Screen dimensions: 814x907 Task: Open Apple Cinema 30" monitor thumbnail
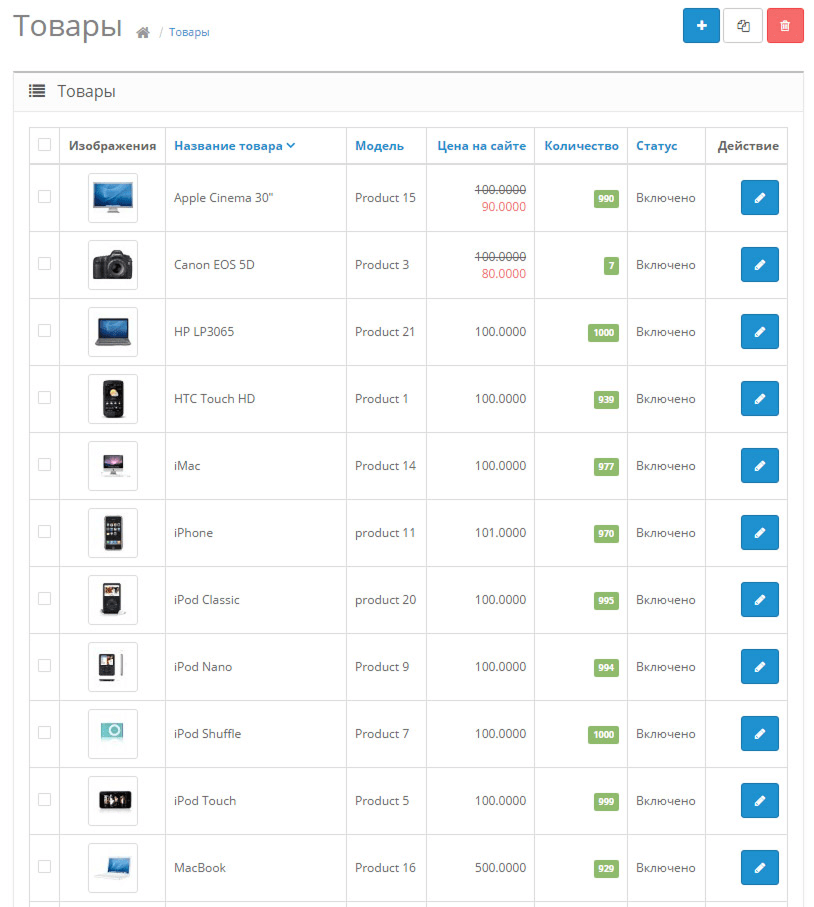(x=113, y=198)
